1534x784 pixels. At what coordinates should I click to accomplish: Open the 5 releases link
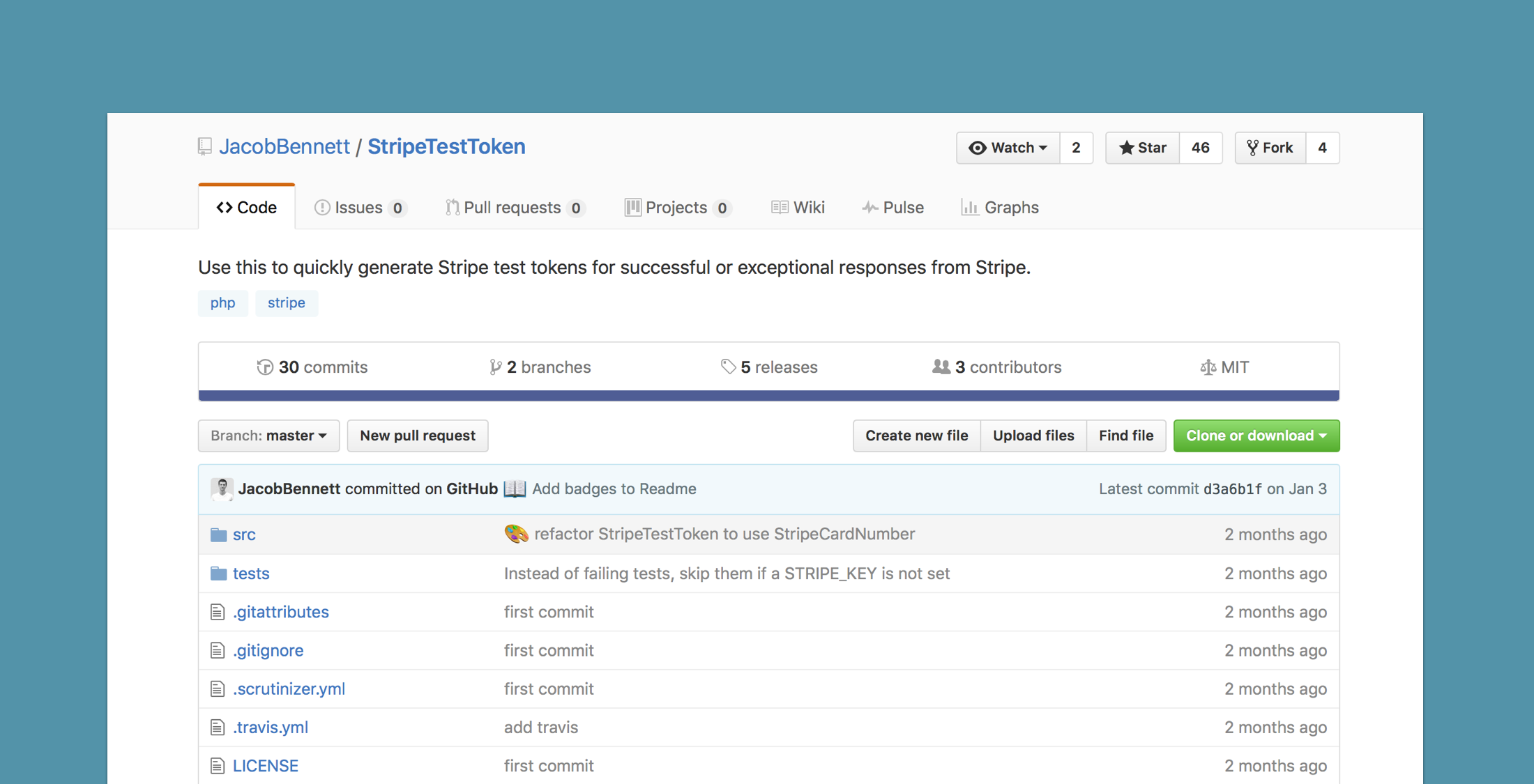click(769, 367)
